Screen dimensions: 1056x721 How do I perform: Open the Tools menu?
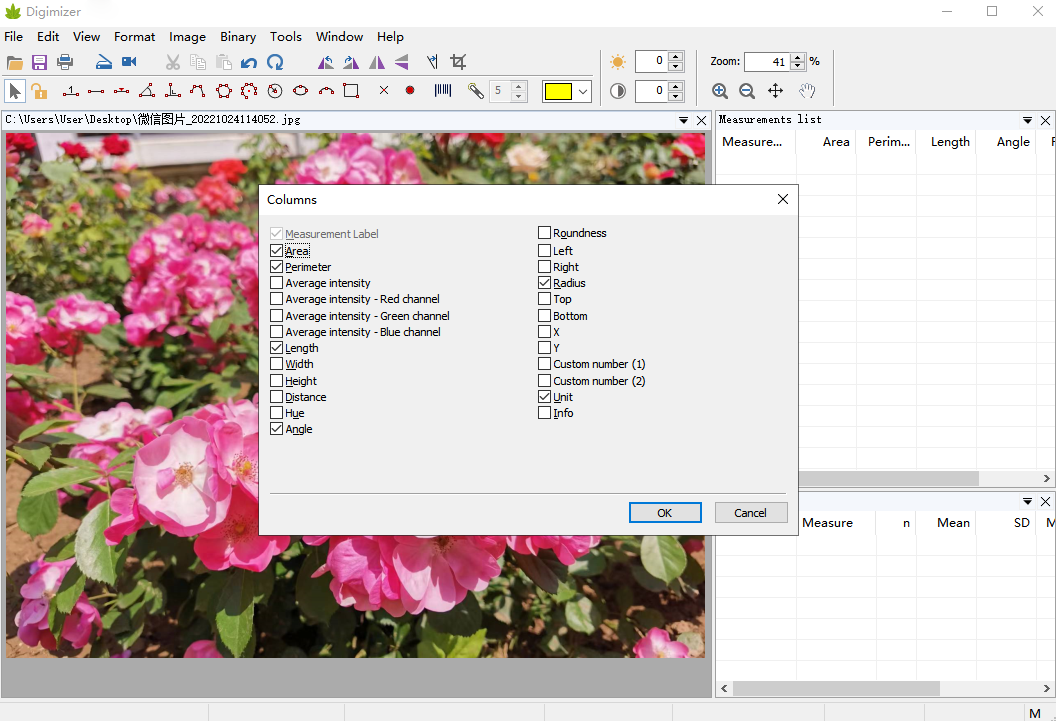point(286,37)
